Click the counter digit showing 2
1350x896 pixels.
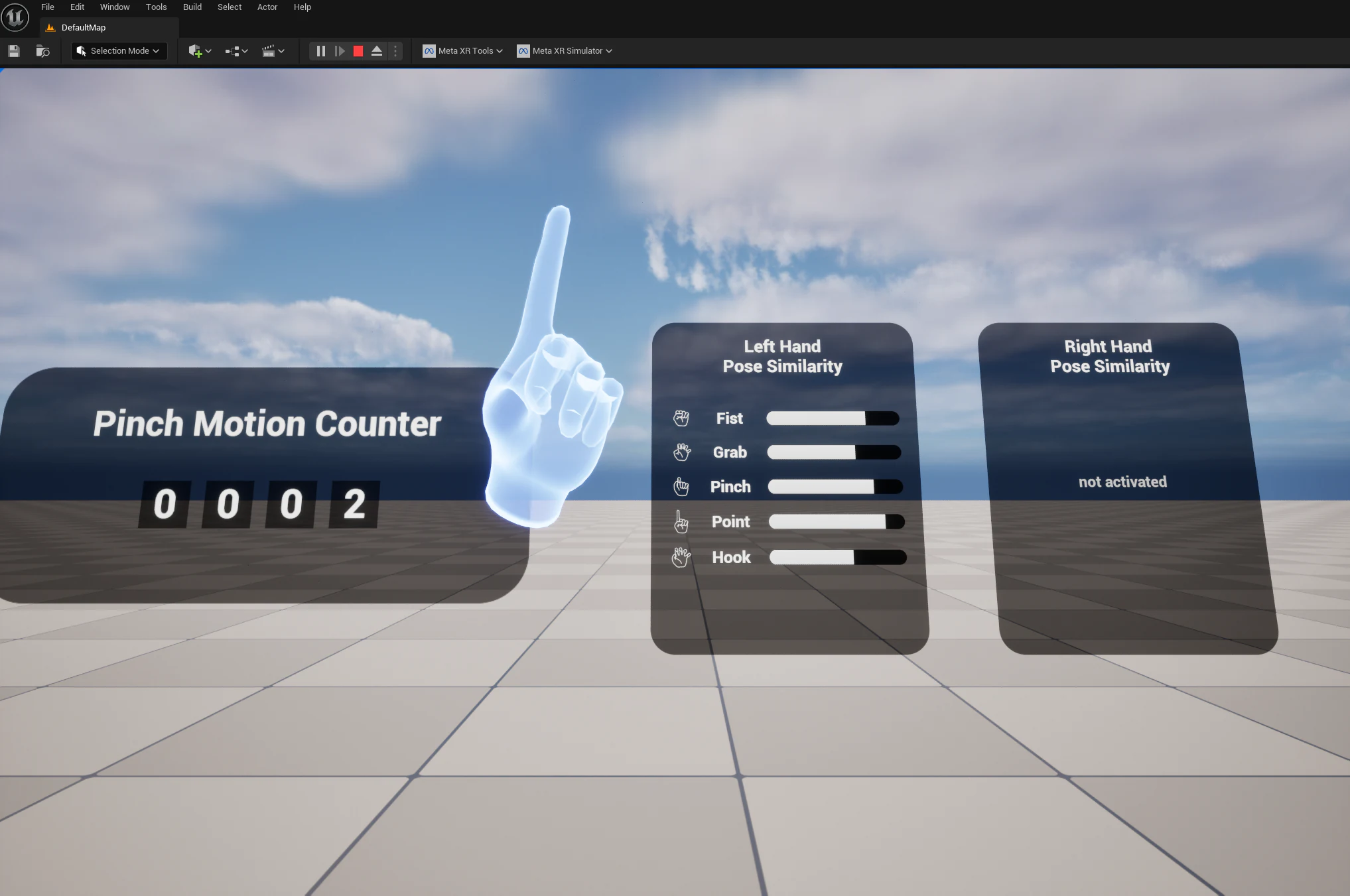pyautogui.click(x=354, y=505)
